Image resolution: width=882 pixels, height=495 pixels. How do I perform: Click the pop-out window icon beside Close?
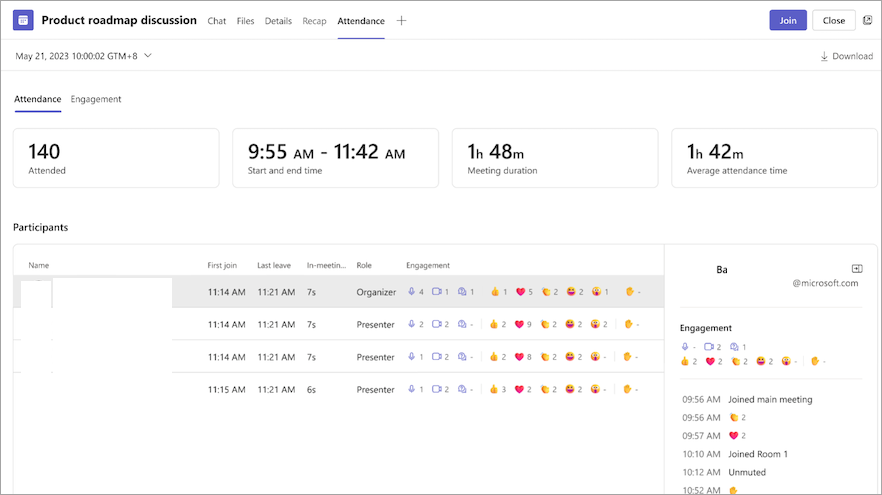(867, 20)
